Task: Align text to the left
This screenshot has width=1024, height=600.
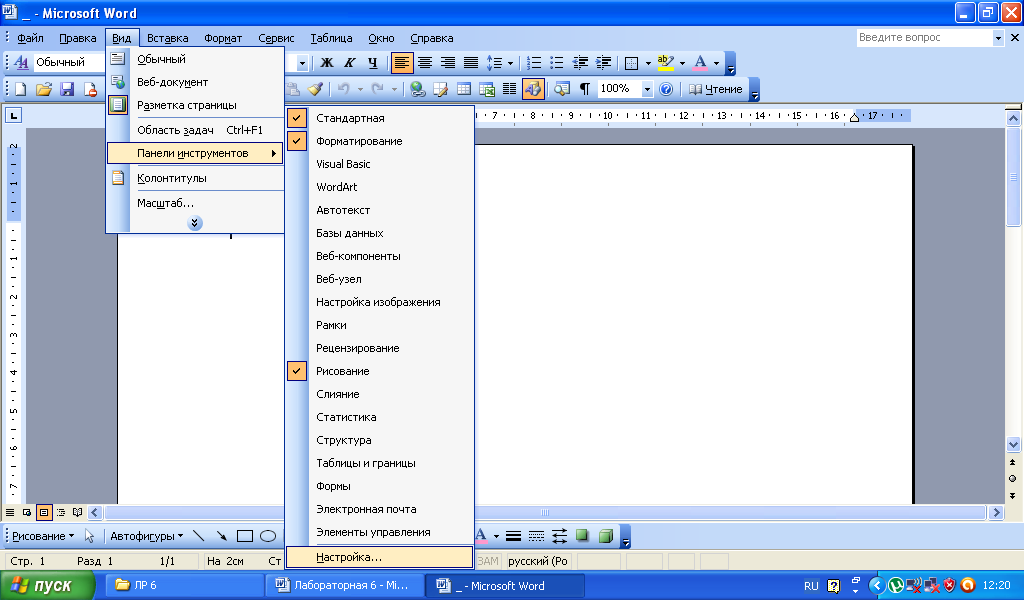Action: pos(402,63)
